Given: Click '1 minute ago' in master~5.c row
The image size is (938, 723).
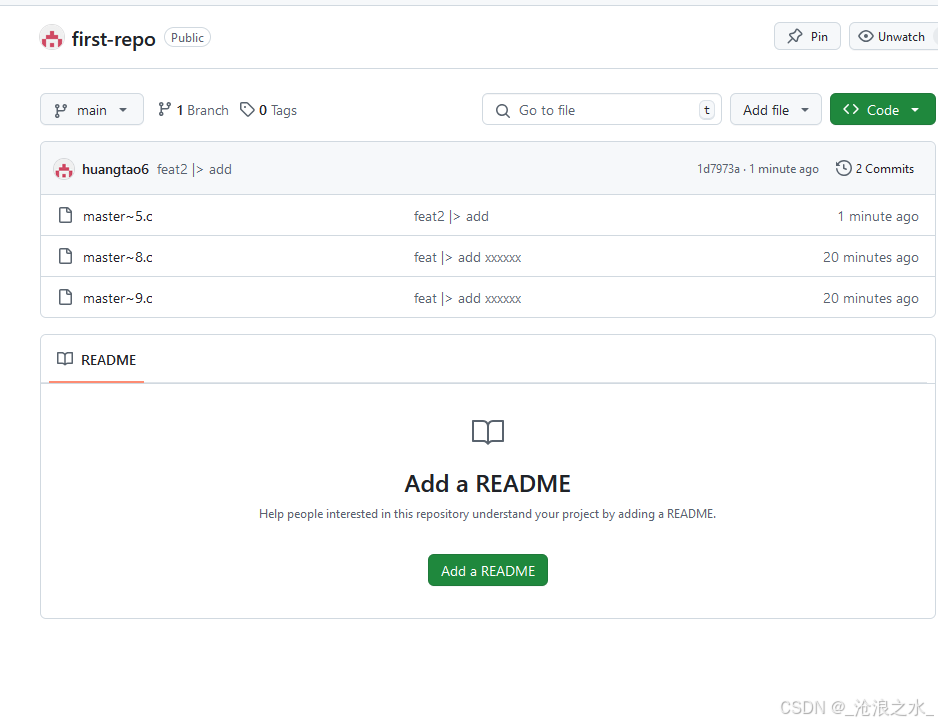Looking at the screenshot, I should pos(878,216).
